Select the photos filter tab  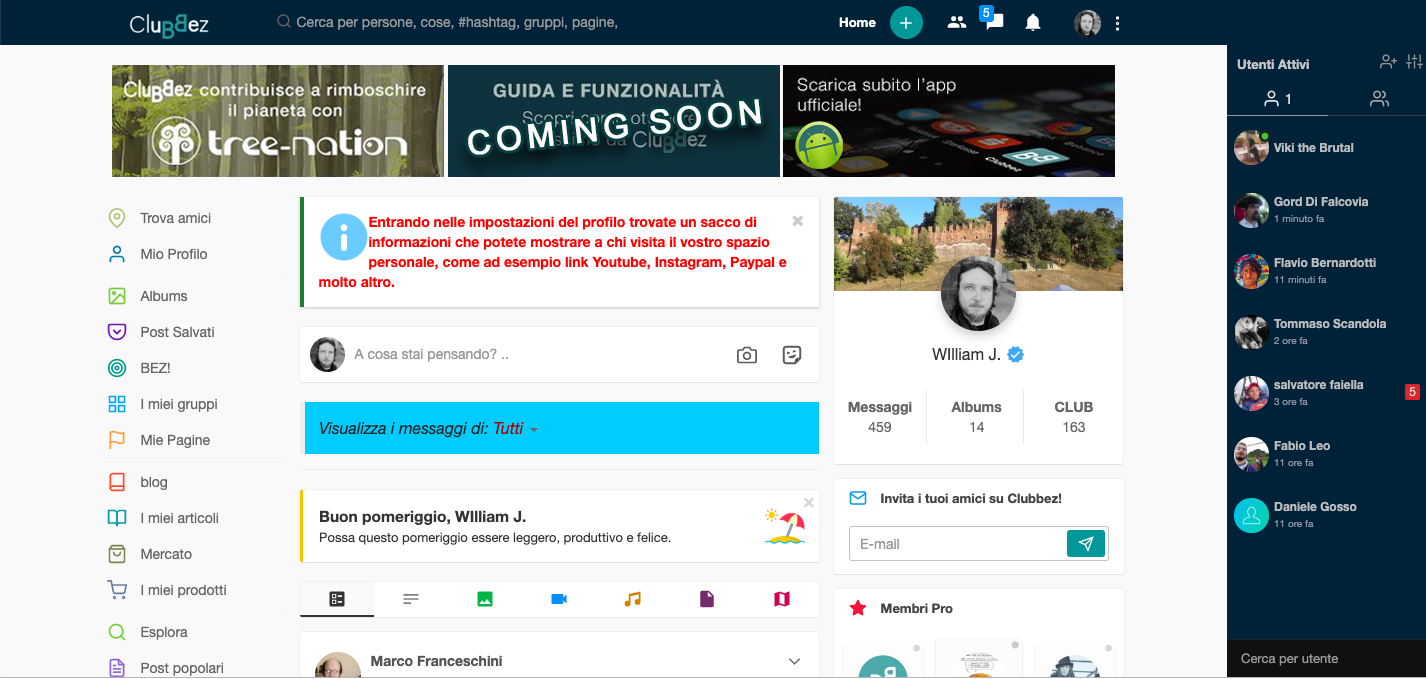pos(485,599)
